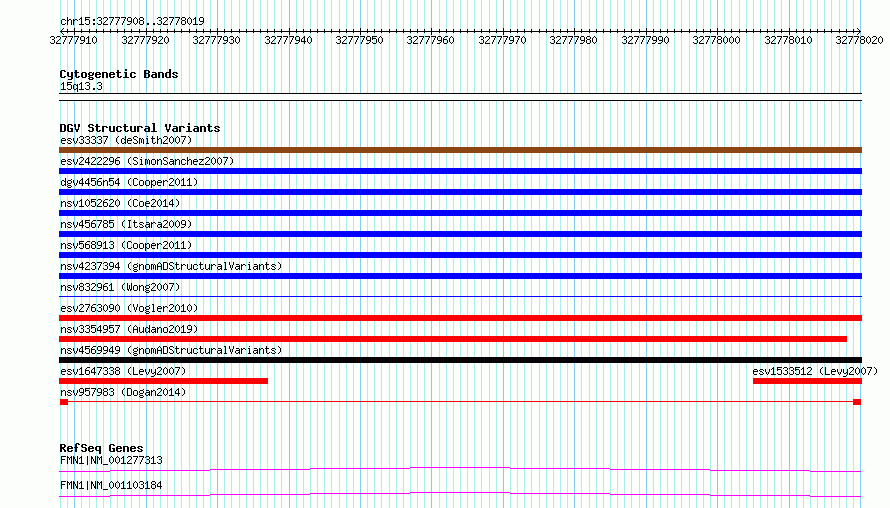Click the red bar under esv1533512
This screenshot has width=890, height=508.
[x=807, y=381]
